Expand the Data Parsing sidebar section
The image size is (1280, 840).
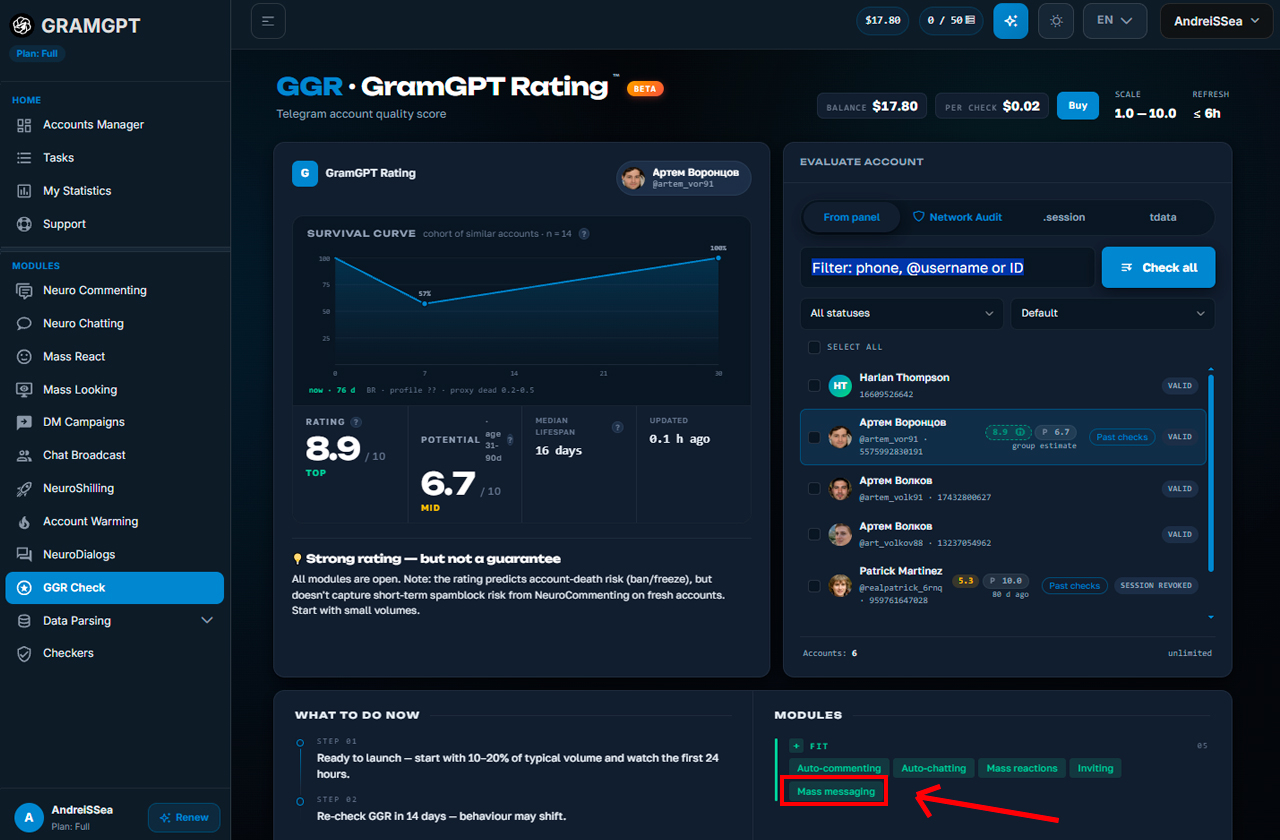coord(114,620)
